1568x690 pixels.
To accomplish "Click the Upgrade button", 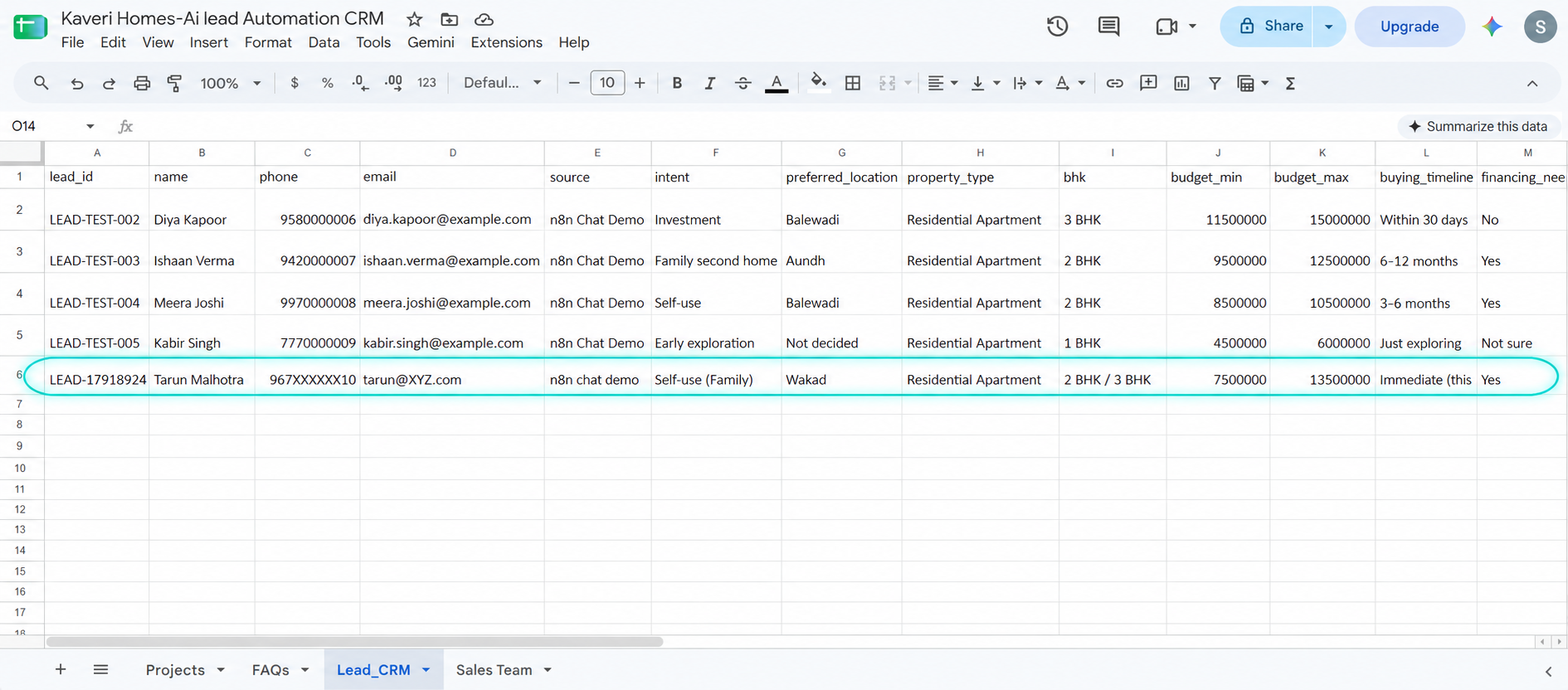I will pos(1410,27).
